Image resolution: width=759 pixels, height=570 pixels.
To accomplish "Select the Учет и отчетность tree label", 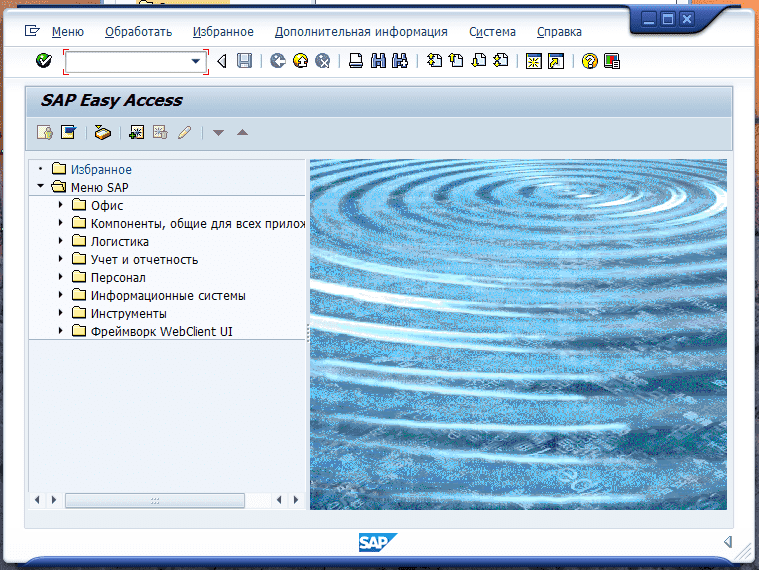I will click(144, 260).
